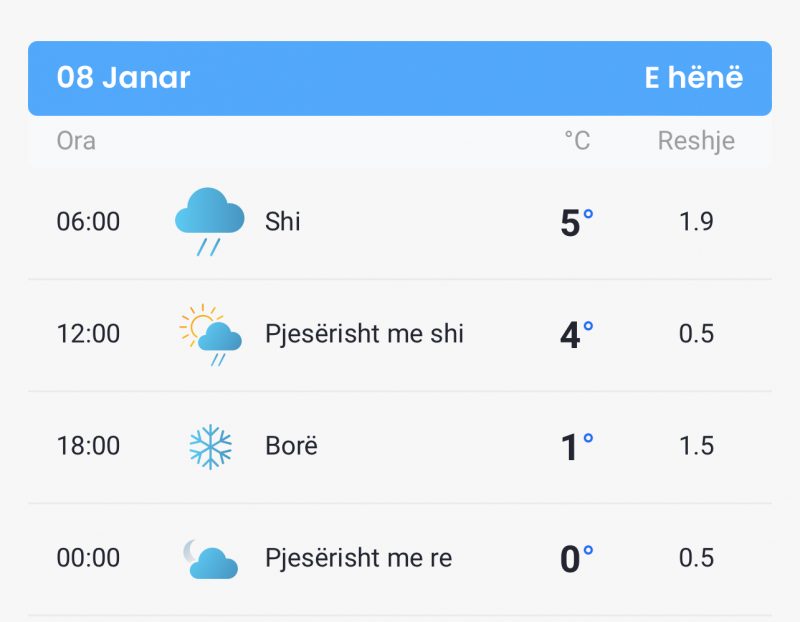The width and height of the screenshot is (800, 622).
Task: Click the Pjesërisht me re description
Action: coord(359,558)
